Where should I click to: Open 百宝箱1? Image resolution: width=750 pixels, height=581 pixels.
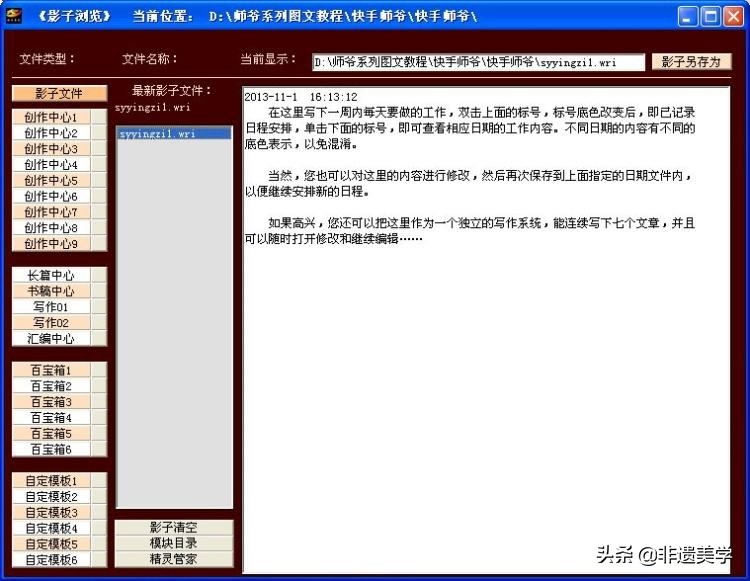pos(51,370)
